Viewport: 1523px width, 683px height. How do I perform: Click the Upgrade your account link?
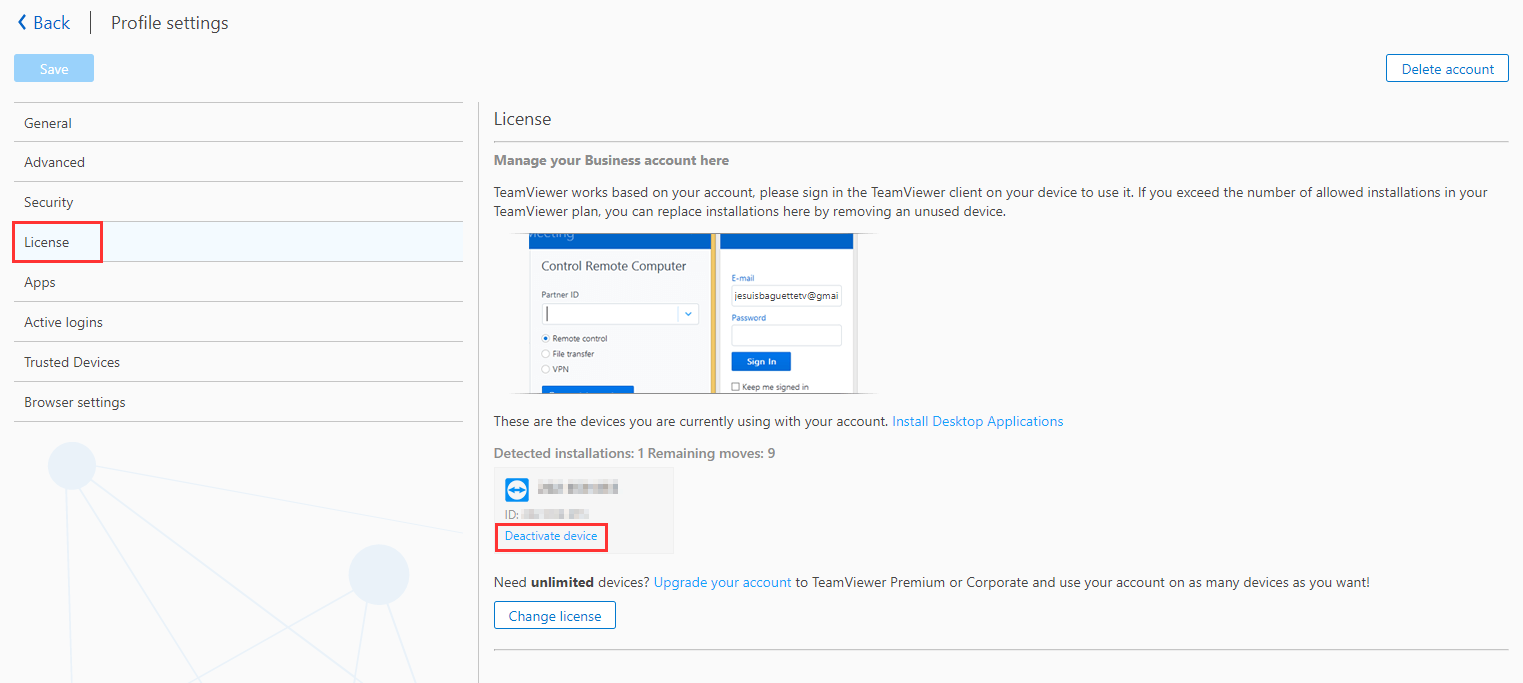[x=722, y=581]
